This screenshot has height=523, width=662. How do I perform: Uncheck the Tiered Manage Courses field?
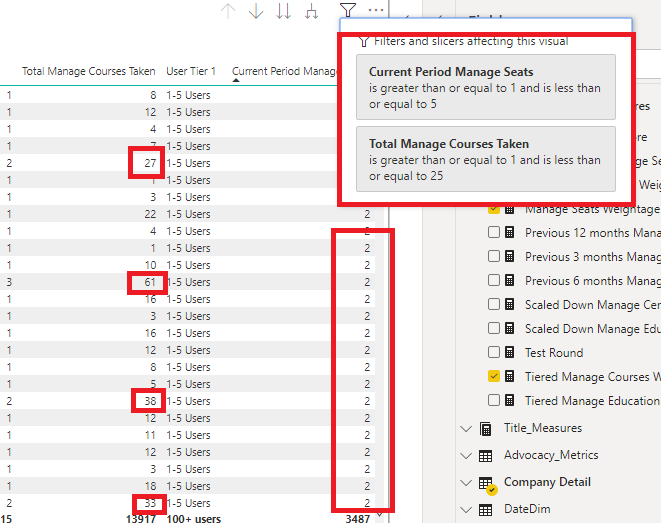point(494,376)
